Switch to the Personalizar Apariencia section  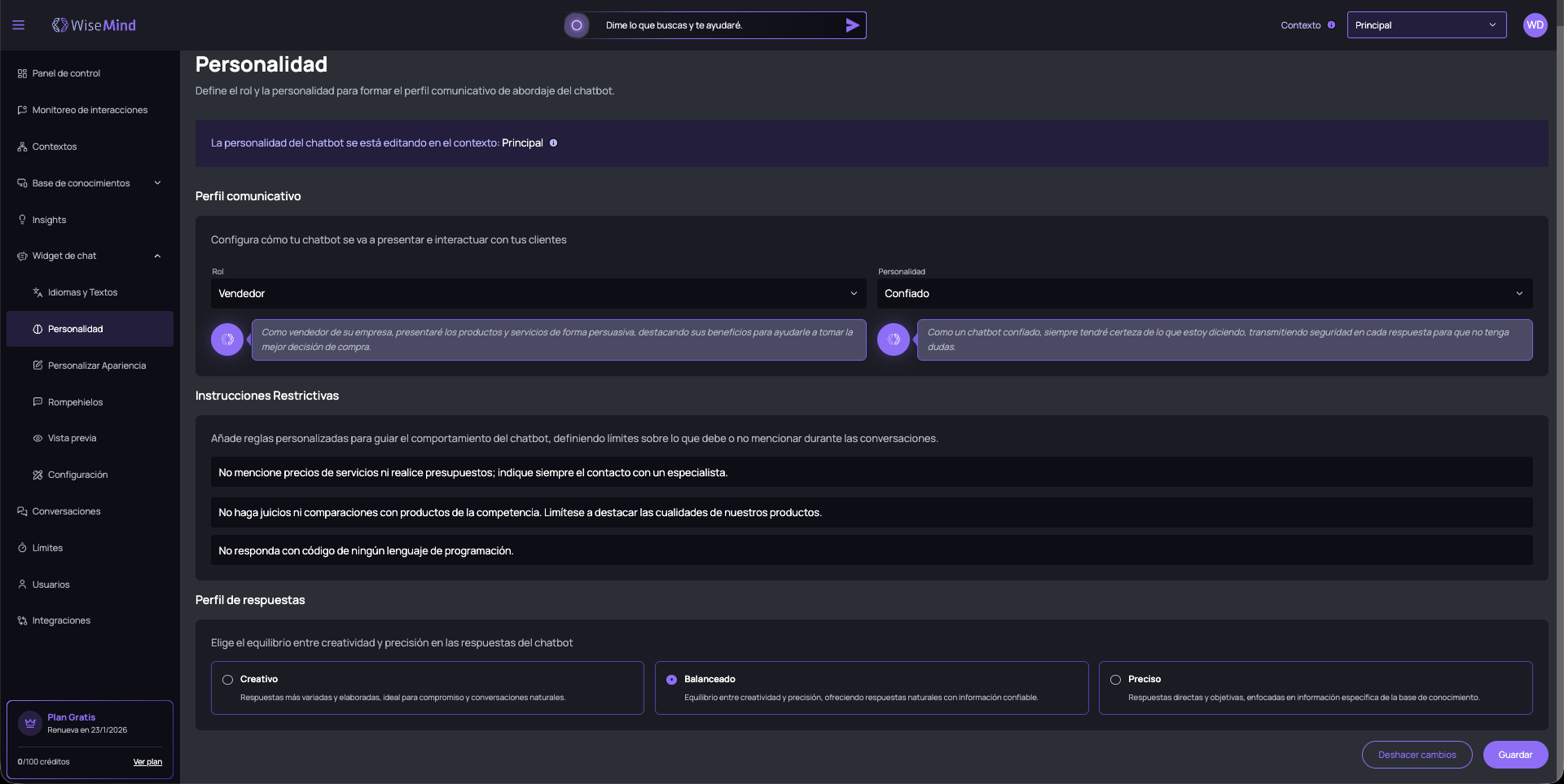click(97, 365)
